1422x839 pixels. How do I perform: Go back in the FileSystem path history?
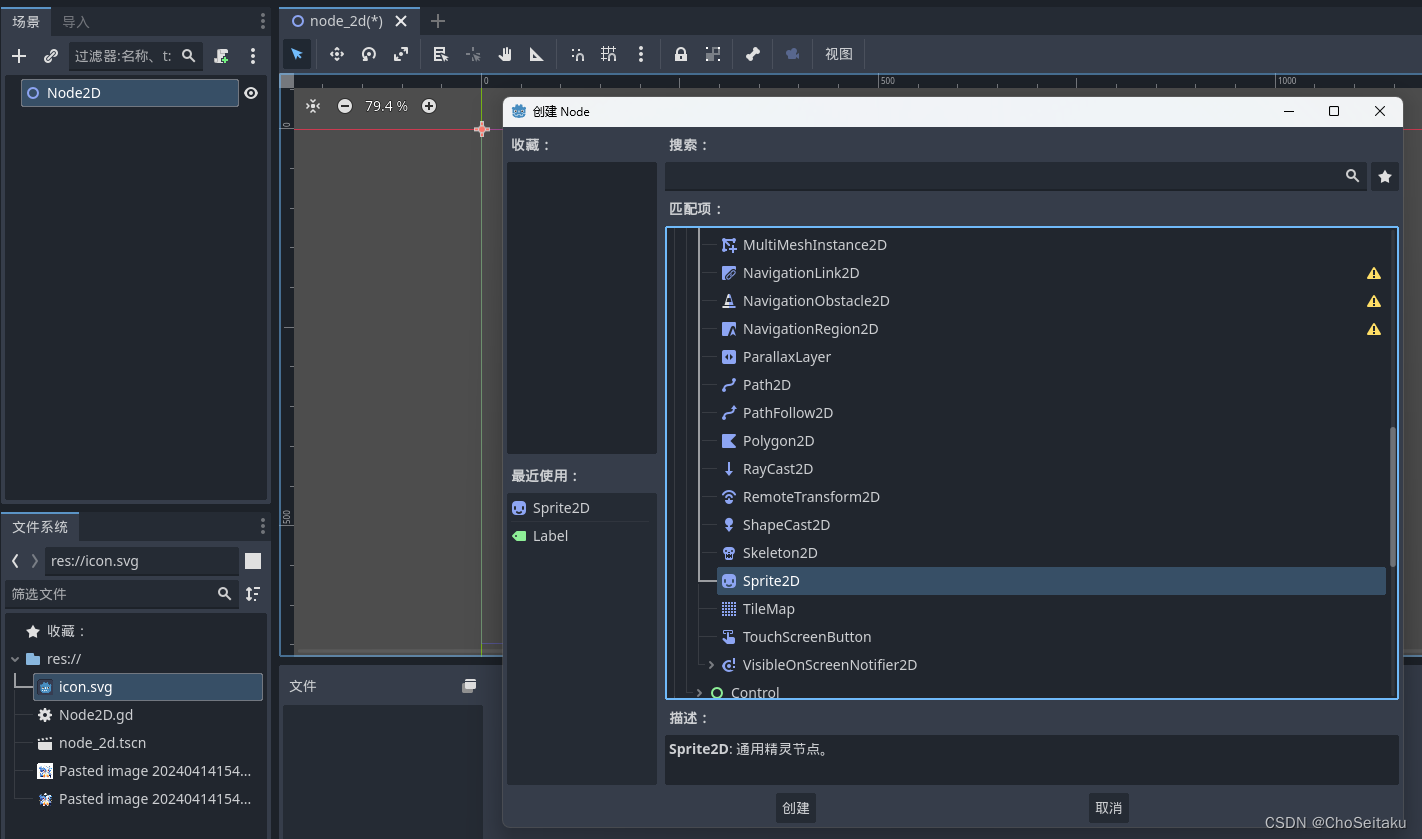click(15, 561)
